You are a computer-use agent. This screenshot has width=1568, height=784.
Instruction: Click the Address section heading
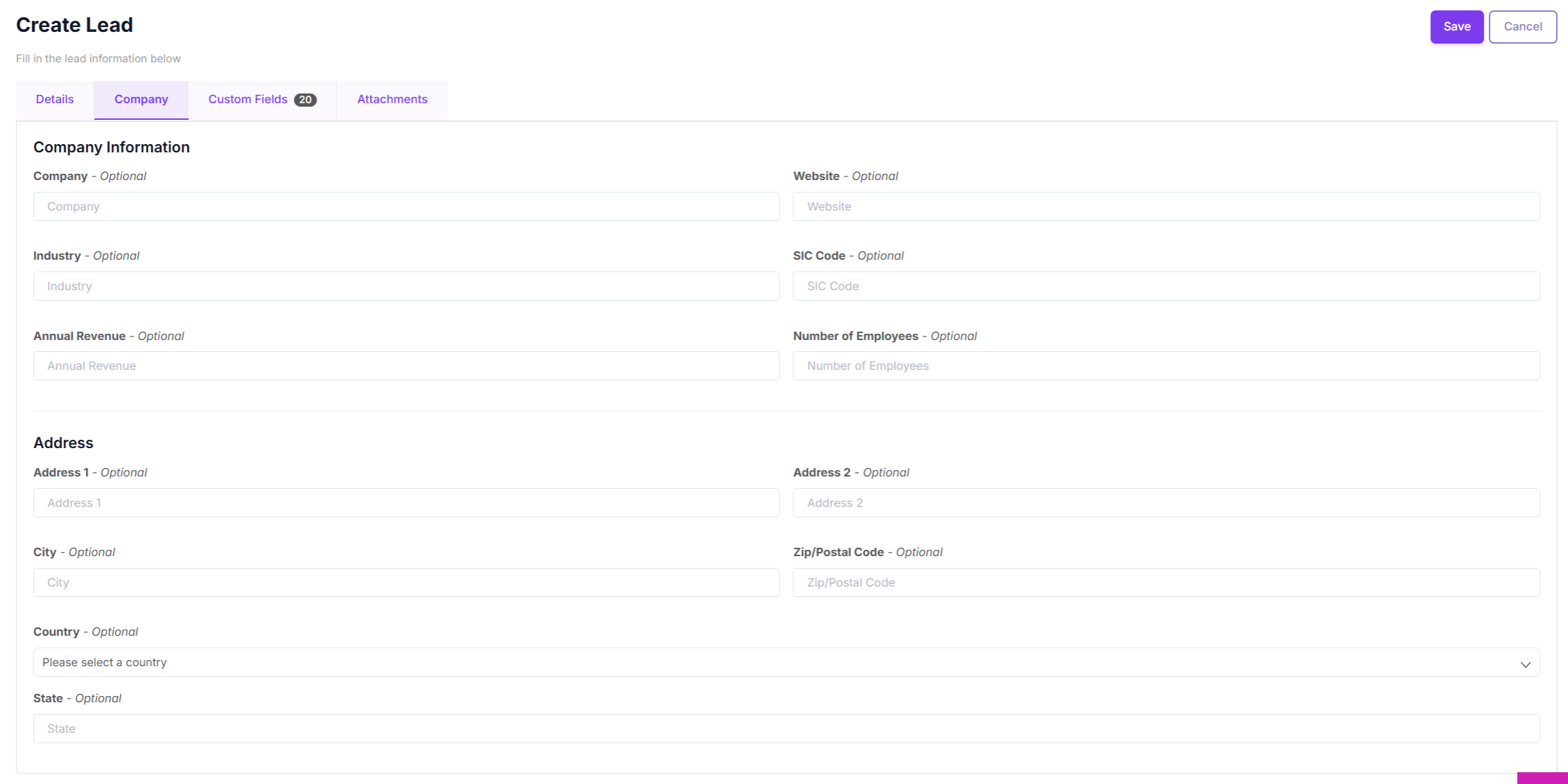tap(63, 443)
